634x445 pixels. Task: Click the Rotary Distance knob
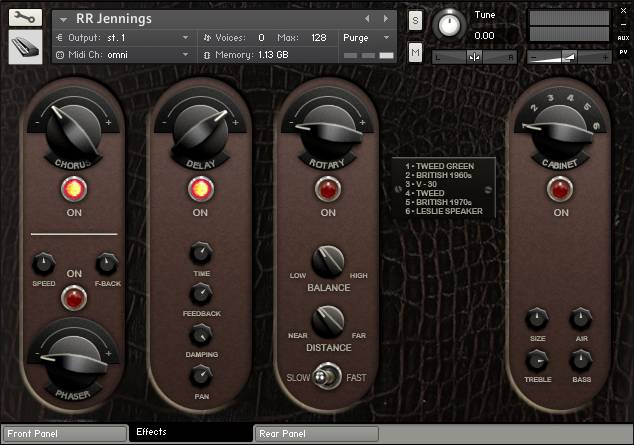tap(328, 322)
